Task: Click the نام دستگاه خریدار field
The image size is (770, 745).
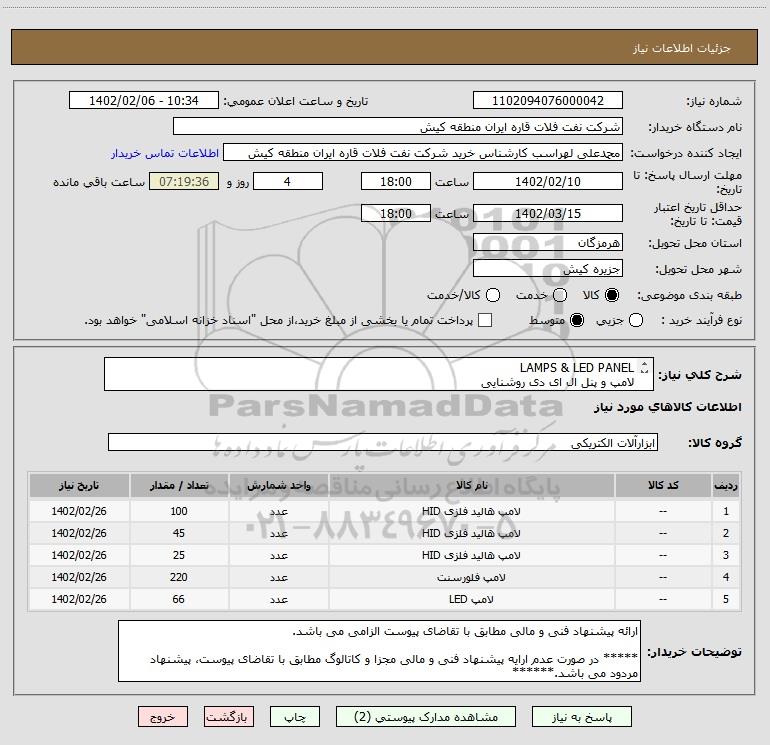Action: point(398,127)
